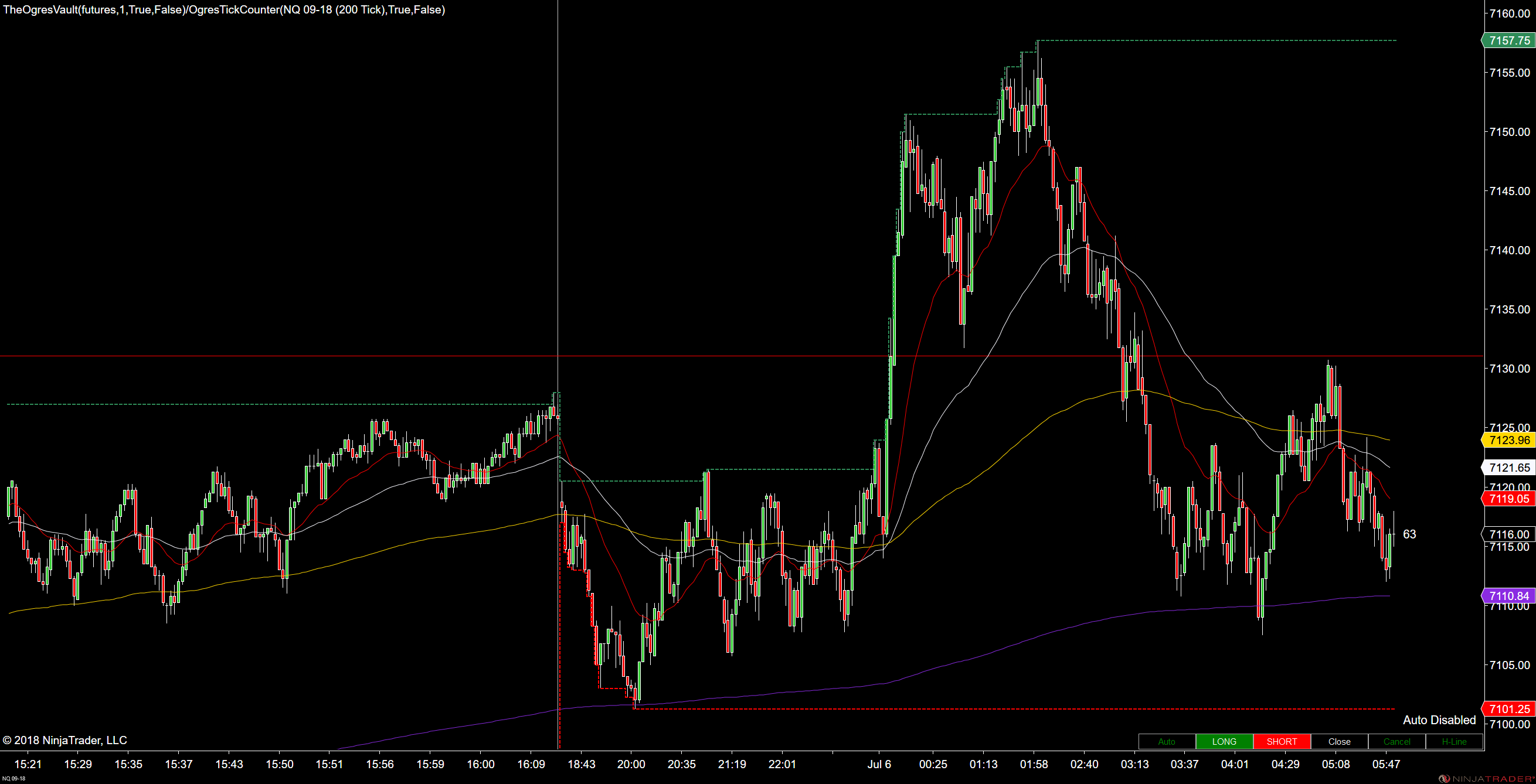Click the 18:43 time axis label
This screenshot has width=1536, height=784.
582,764
